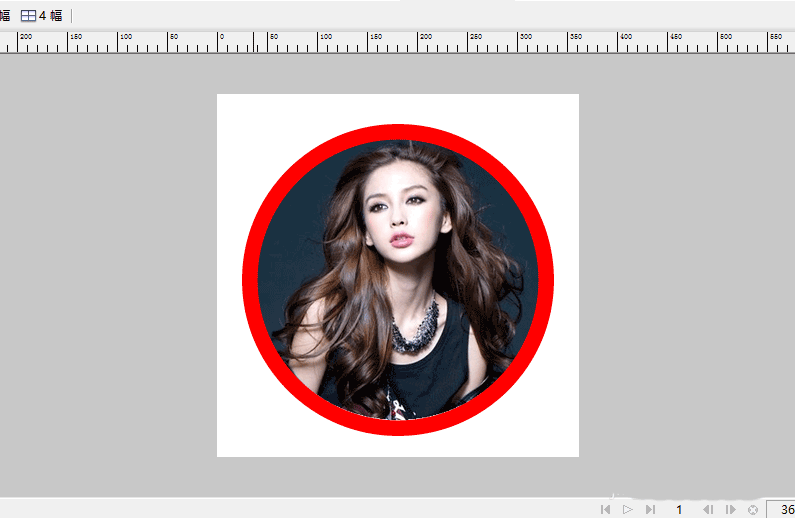Click the 4幅 grid icon
Screen dimensions: 795x518
pyautogui.click(x=28, y=15)
